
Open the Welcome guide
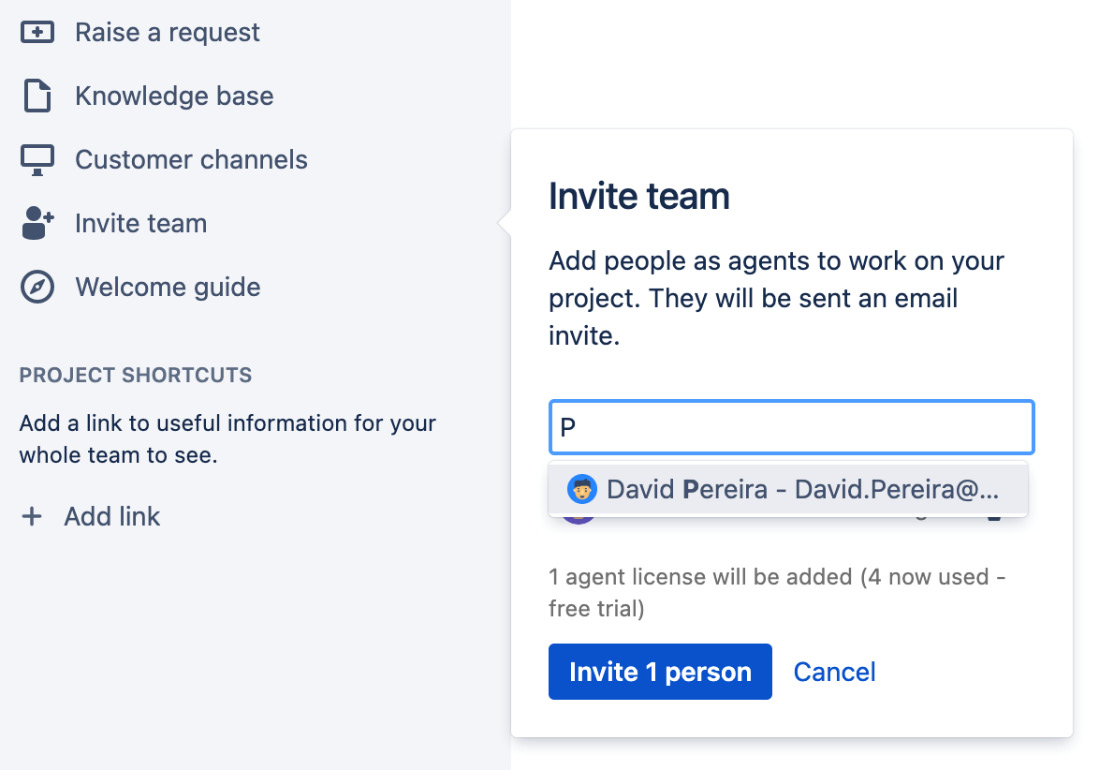pos(167,286)
